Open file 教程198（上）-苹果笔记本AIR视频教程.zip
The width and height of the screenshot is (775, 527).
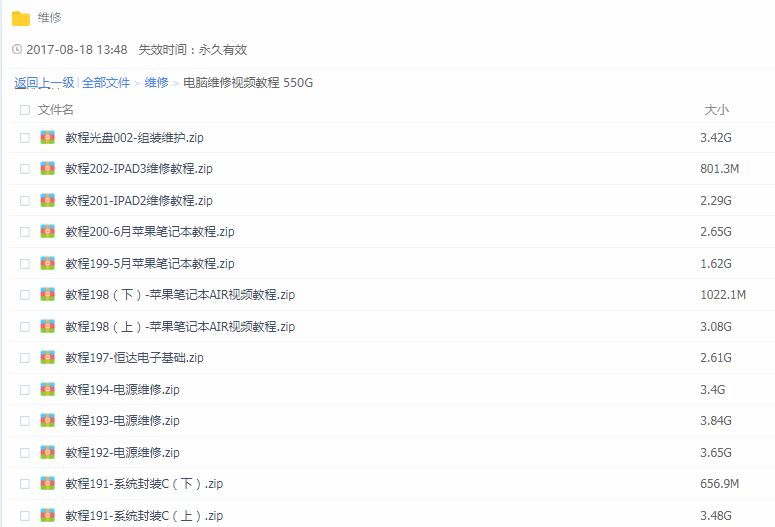coord(180,326)
